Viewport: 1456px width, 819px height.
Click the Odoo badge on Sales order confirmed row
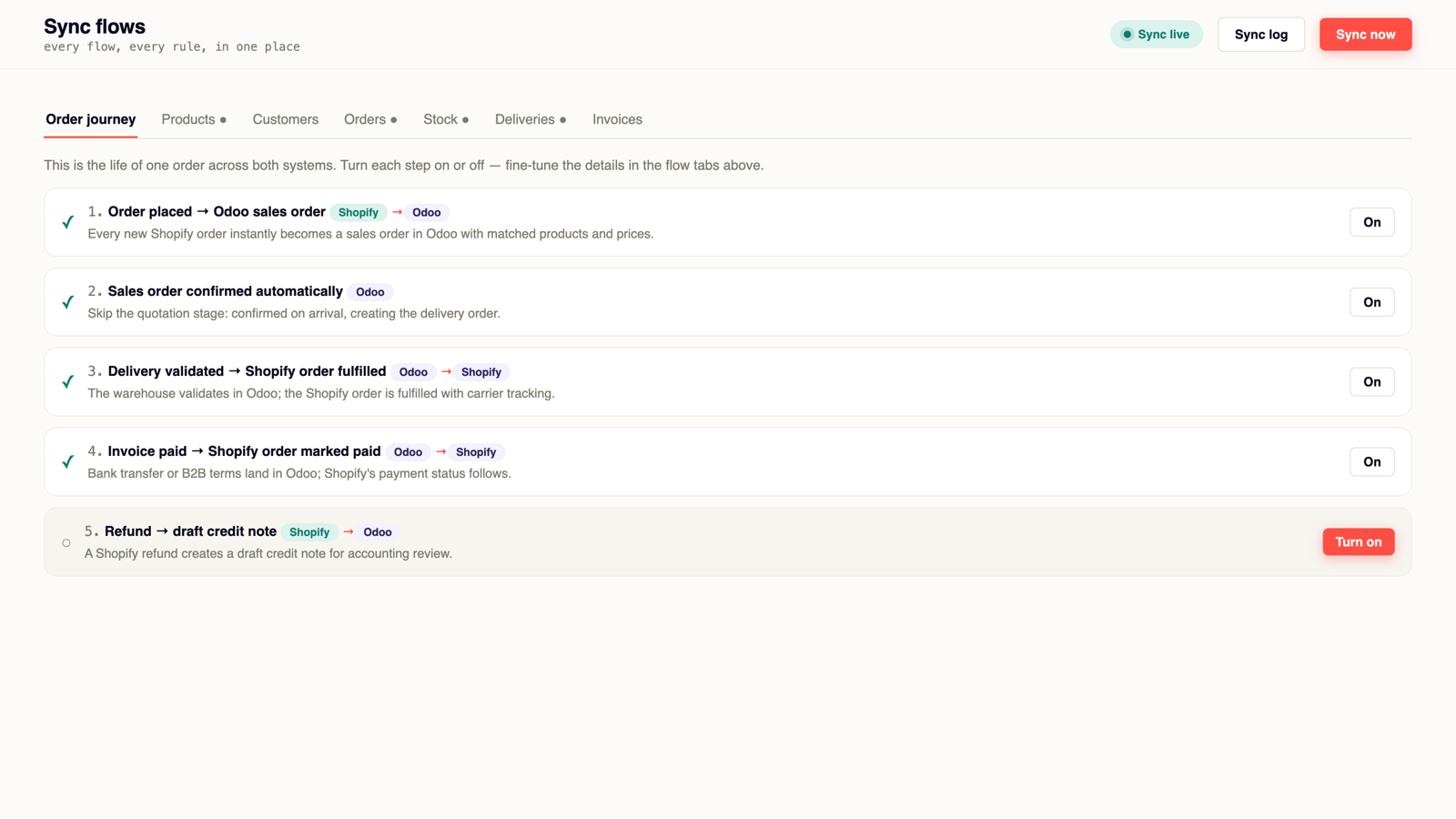pyautogui.click(x=370, y=292)
